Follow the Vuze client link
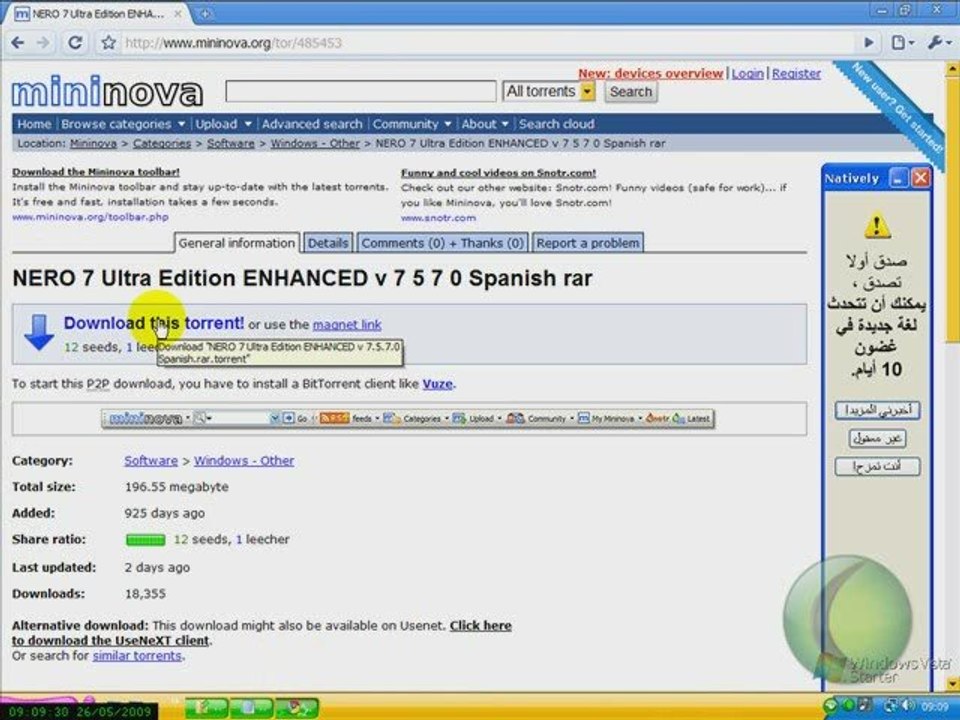The image size is (960, 720). point(438,384)
